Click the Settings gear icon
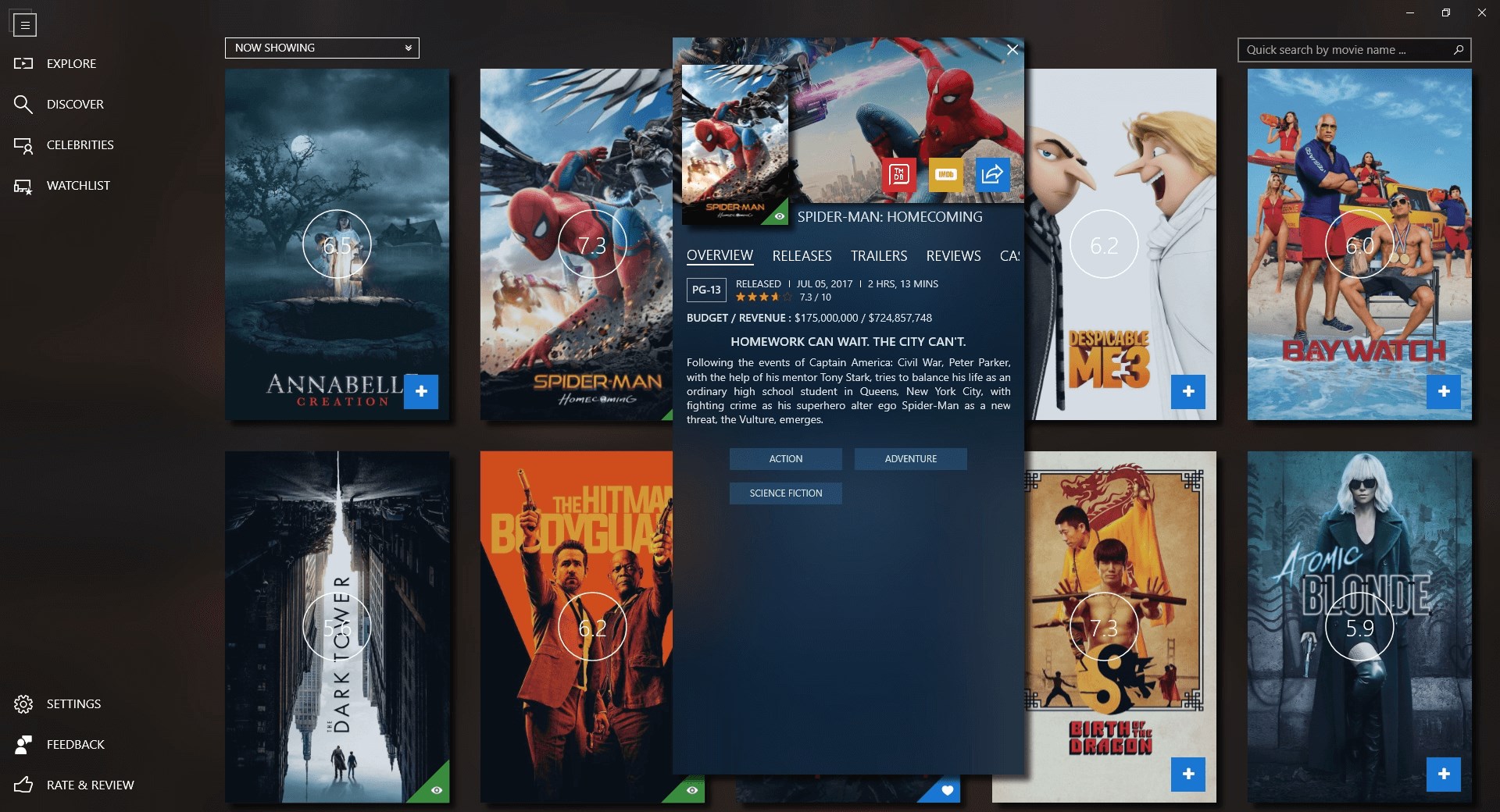This screenshot has width=1500, height=812. pyautogui.click(x=23, y=703)
